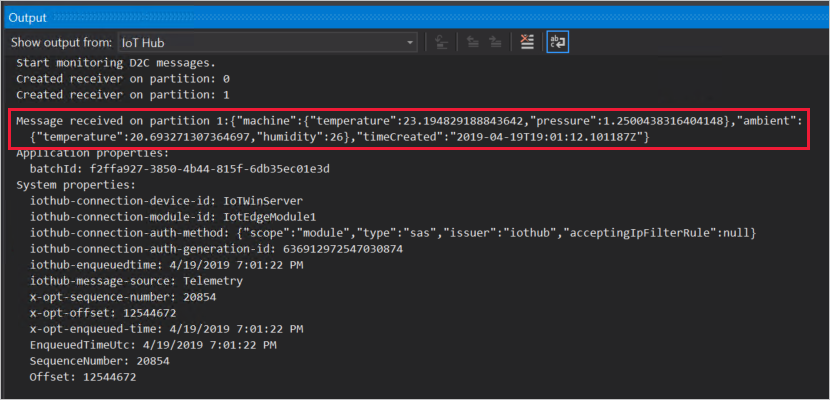Toggle word wrap in Output window
This screenshot has width=830, height=400.
557,42
